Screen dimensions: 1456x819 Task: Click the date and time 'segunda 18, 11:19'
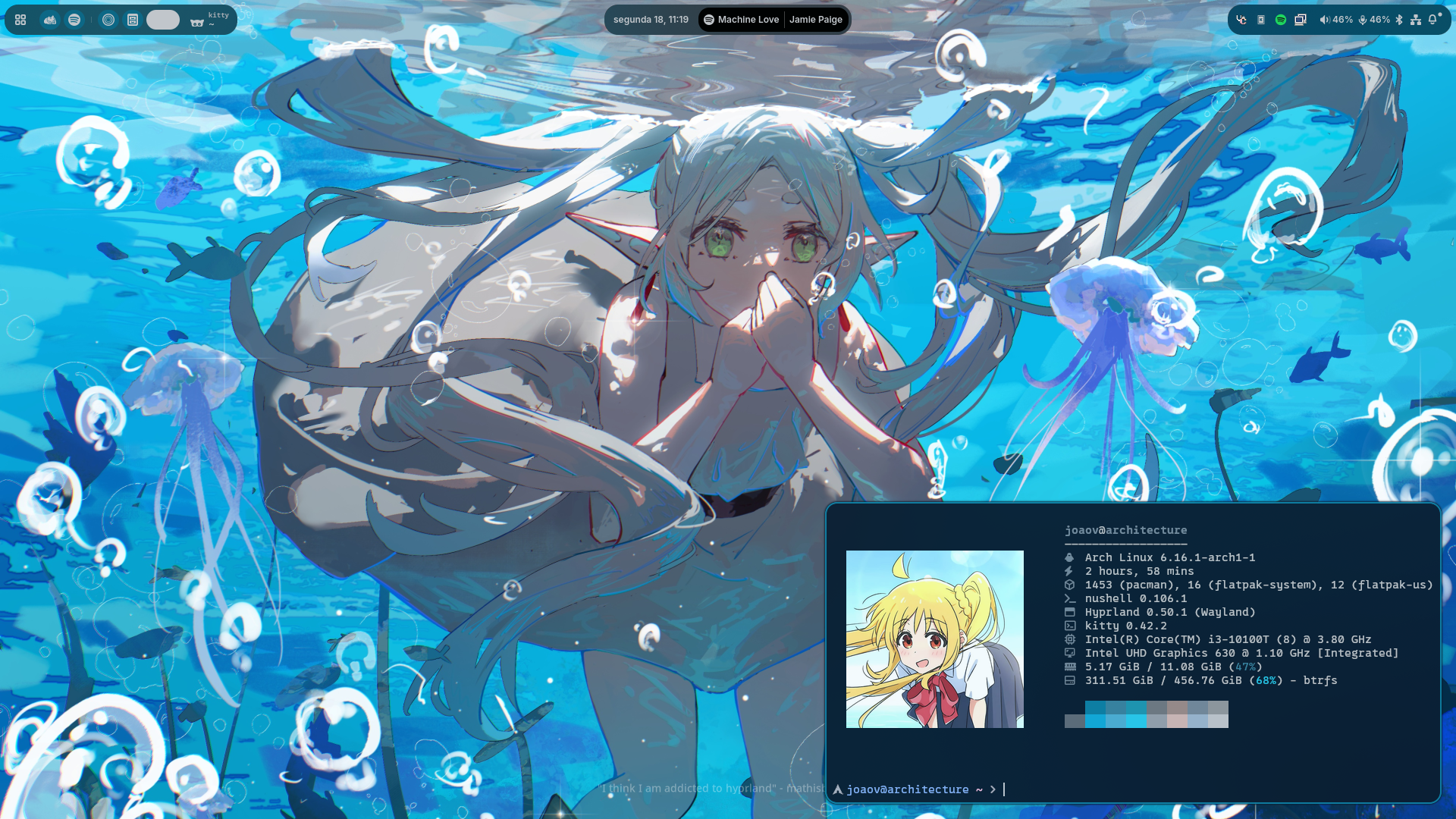651,20
